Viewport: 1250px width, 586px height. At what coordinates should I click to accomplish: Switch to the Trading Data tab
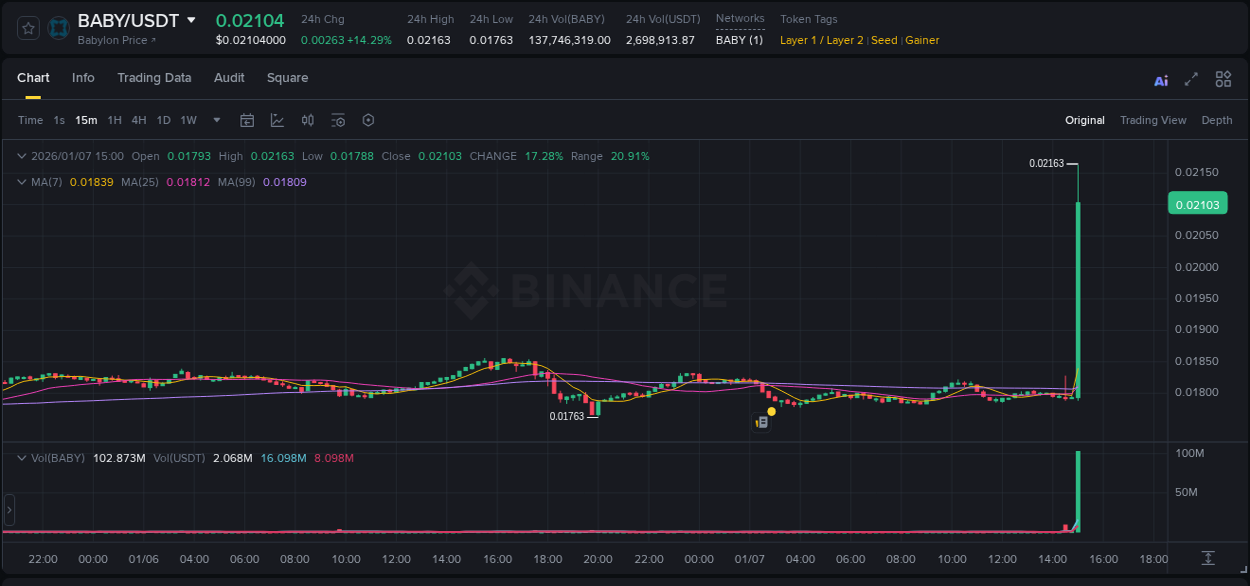pos(154,77)
